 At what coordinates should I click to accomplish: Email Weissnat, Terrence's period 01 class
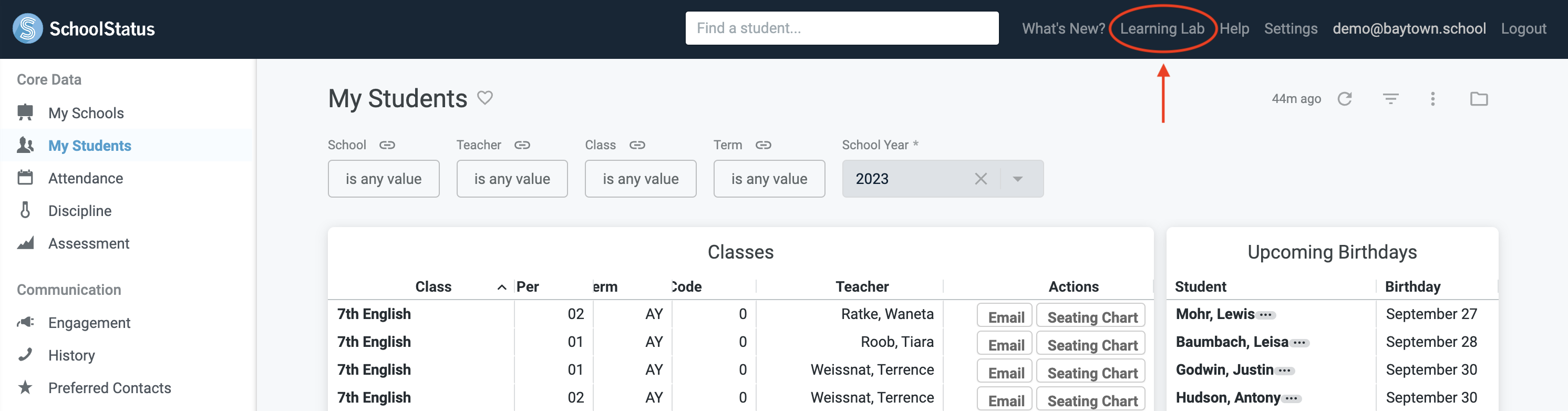1004,371
